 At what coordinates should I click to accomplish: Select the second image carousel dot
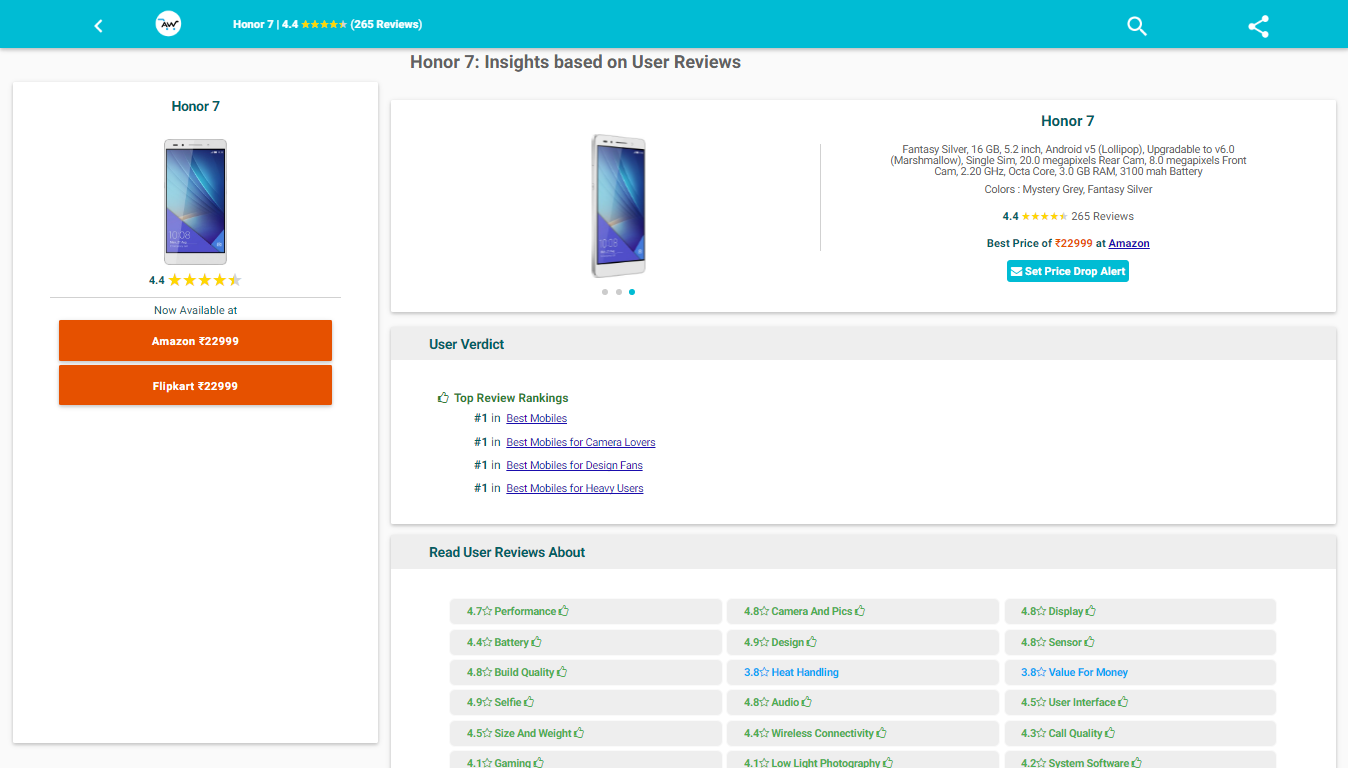pos(619,292)
